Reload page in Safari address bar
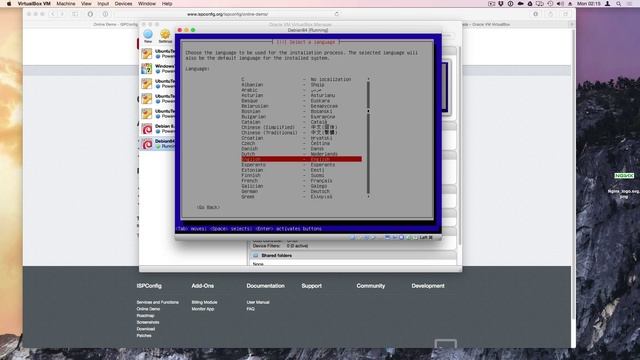Screen dimensions: 640x360 pos(336,14)
